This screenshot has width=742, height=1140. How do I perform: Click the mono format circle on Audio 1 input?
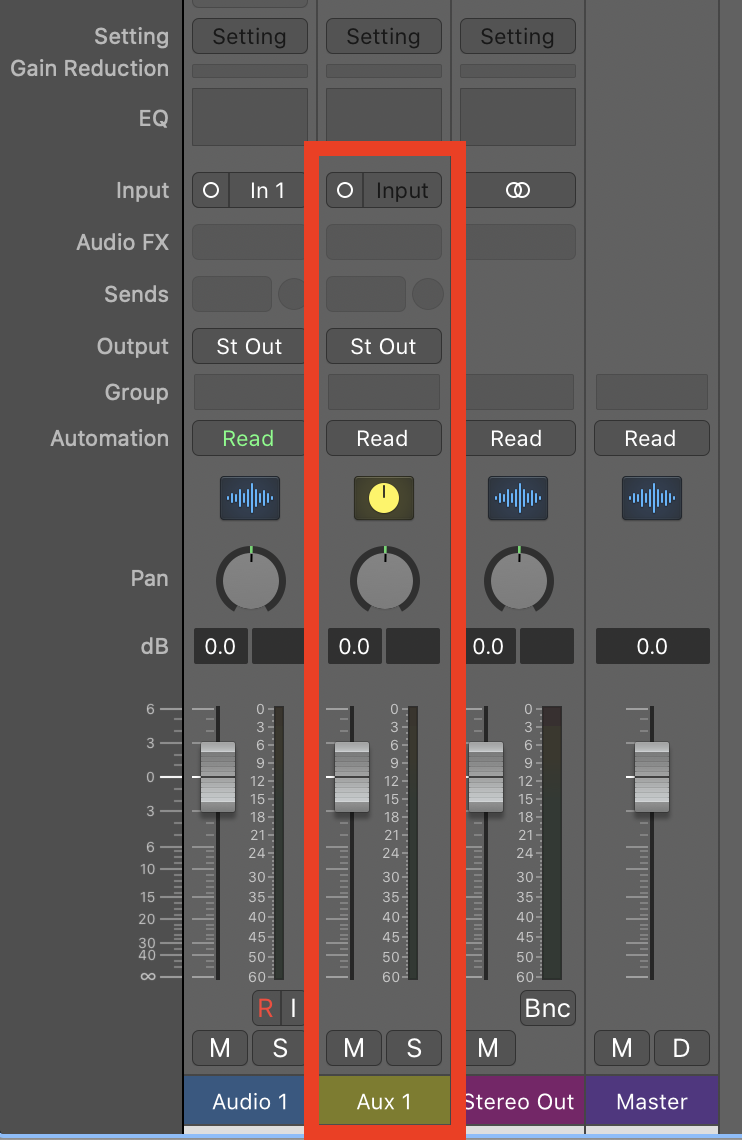click(x=211, y=190)
